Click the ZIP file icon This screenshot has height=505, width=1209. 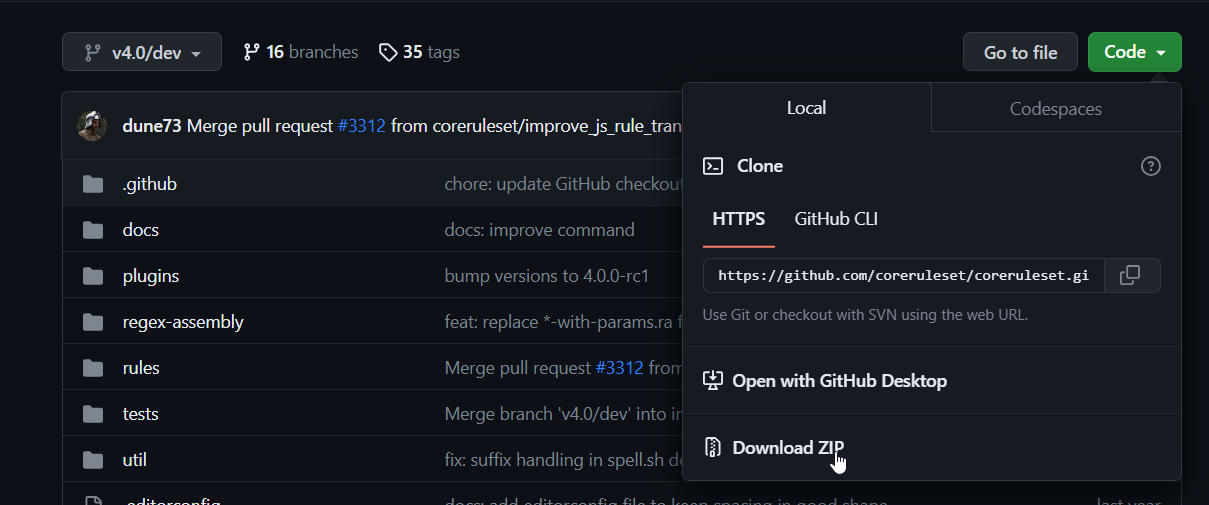713,447
